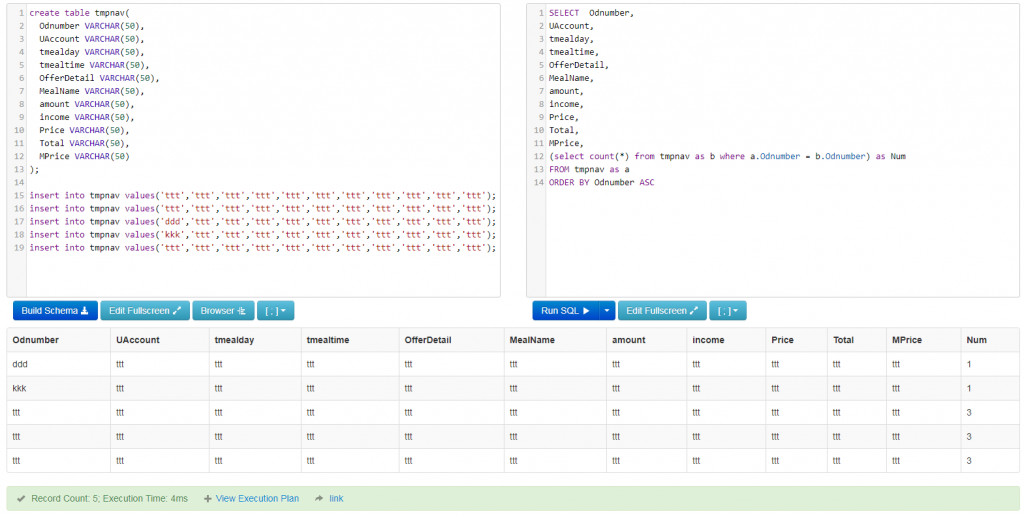Click the Num column header
This screenshot has width=1024, height=516.
pyautogui.click(x=990, y=340)
